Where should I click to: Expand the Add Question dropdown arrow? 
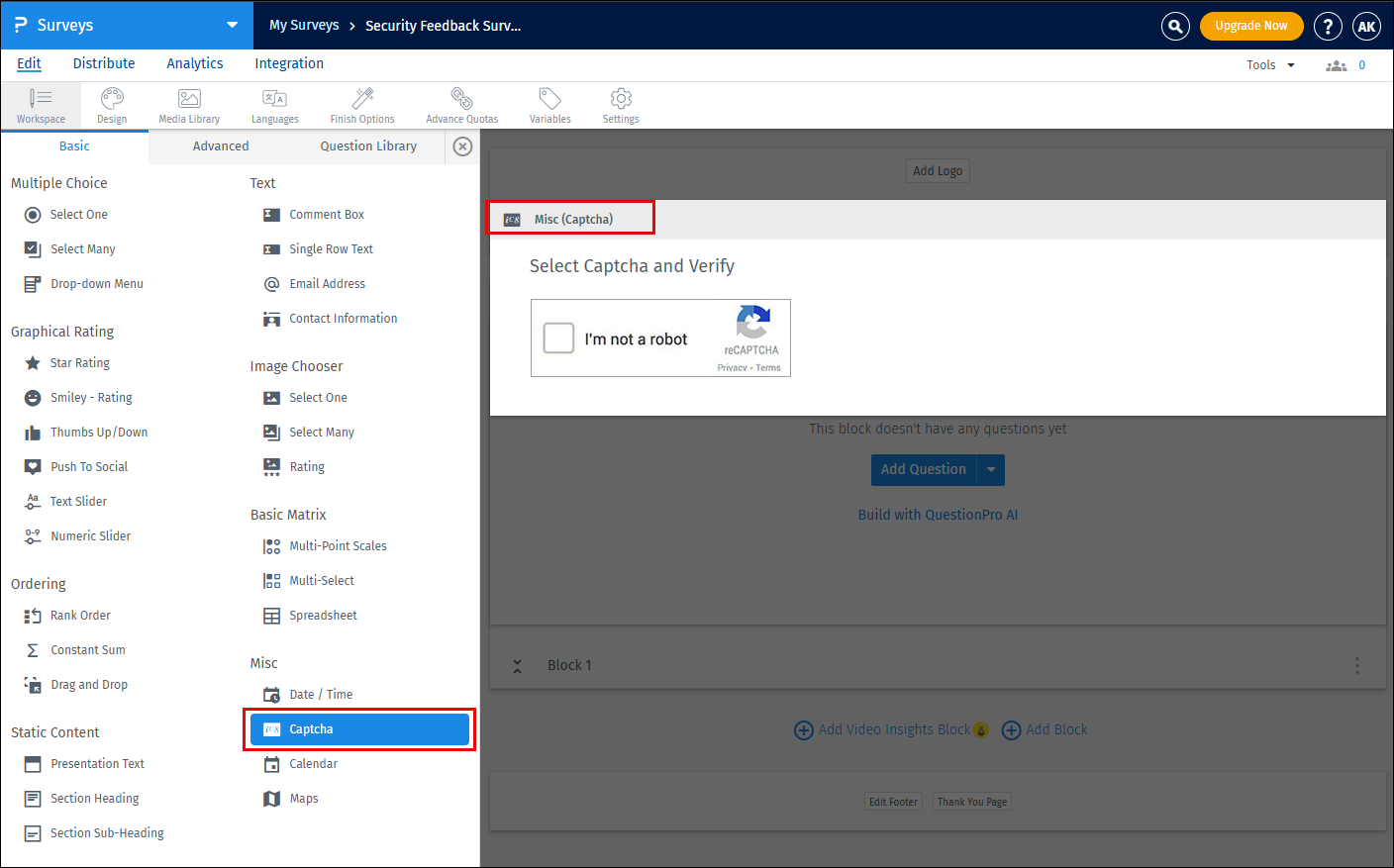(x=991, y=470)
